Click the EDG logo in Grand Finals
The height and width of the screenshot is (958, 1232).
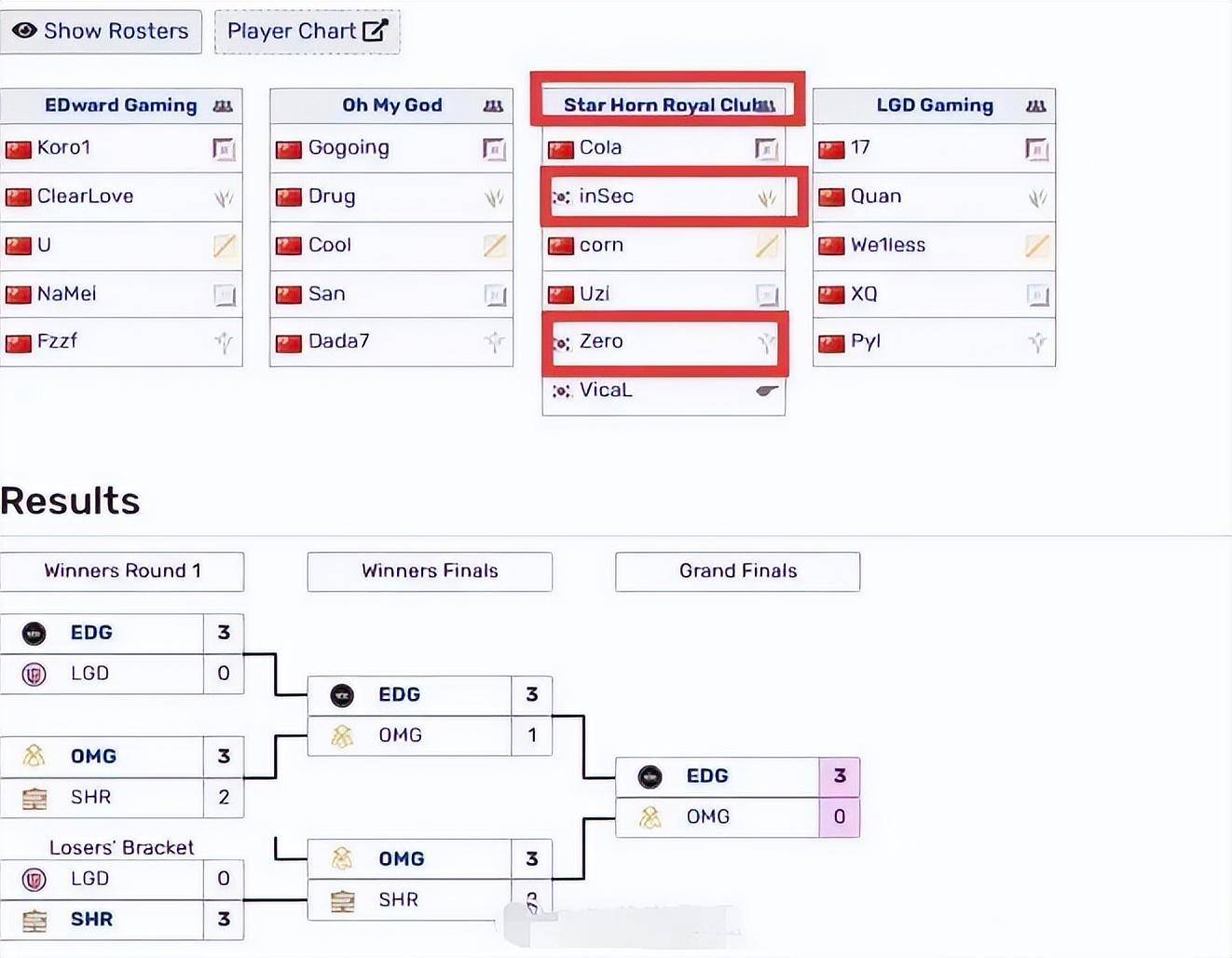(650, 776)
